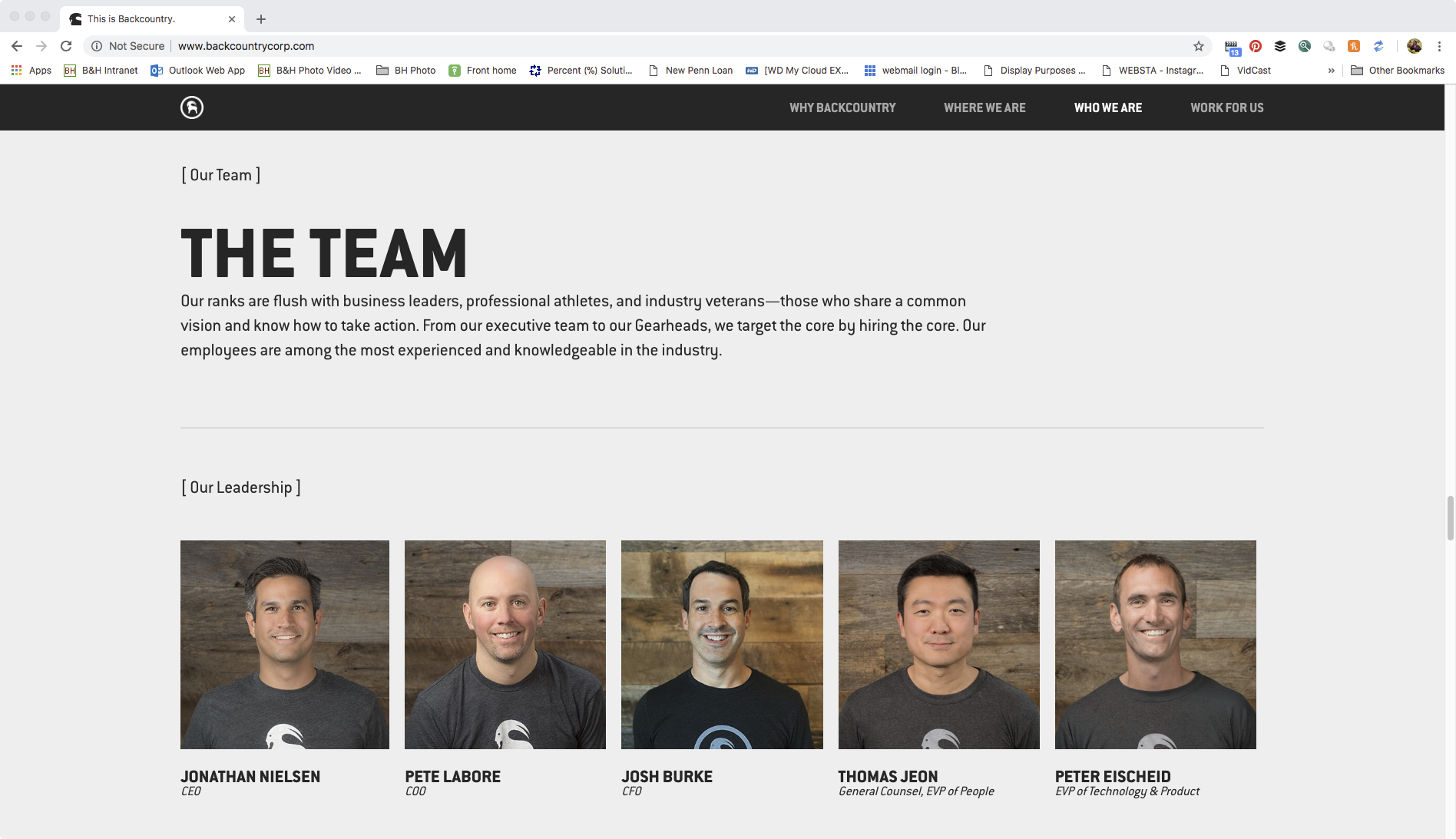Open WORK FOR US nav link

coord(1226,107)
